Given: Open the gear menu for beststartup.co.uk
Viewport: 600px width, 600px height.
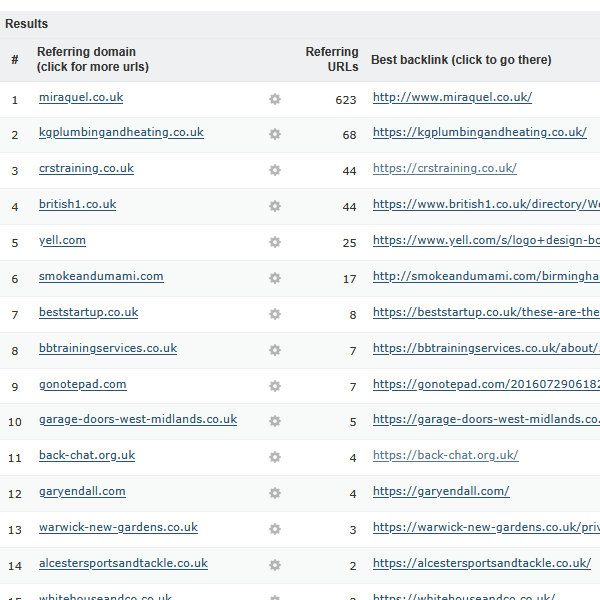Looking at the screenshot, I should click(275, 314).
